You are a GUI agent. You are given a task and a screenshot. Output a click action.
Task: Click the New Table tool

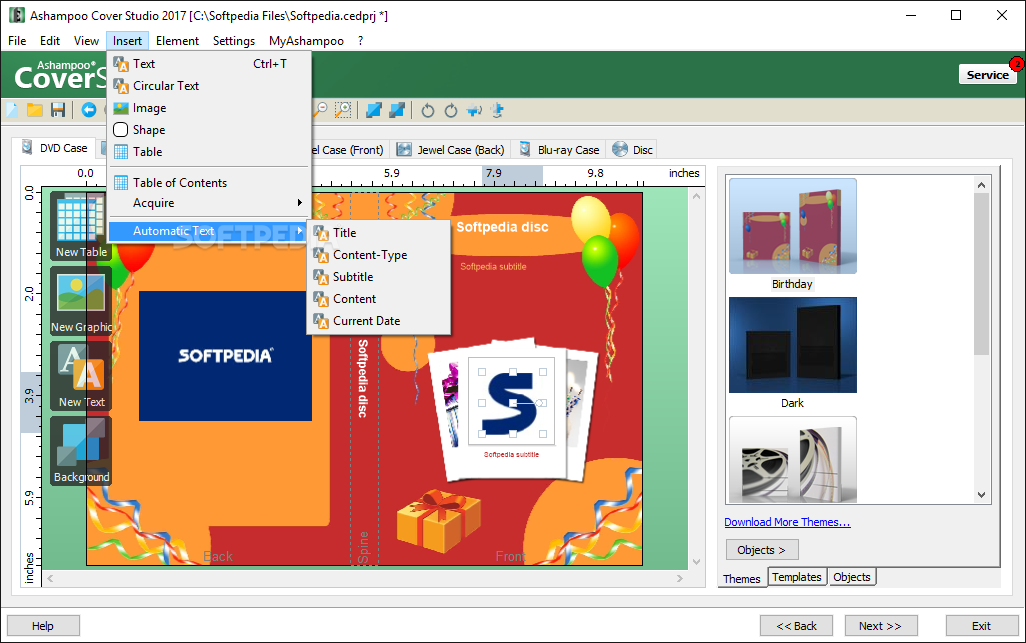[81, 226]
